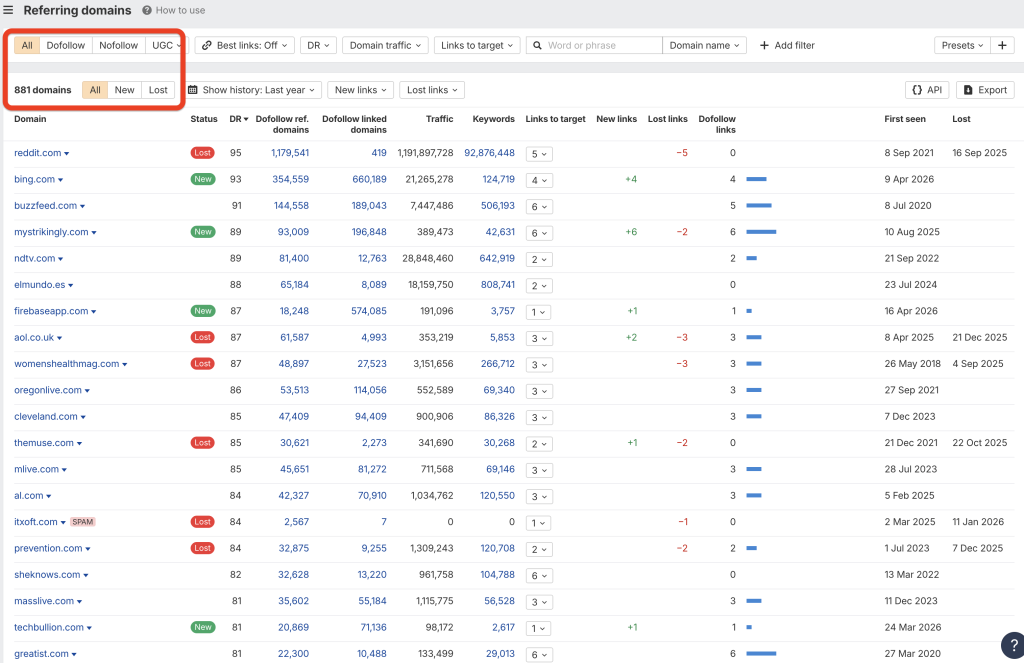Open the Domain traffic filter
1024x663 pixels.
click(x=385, y=45)
